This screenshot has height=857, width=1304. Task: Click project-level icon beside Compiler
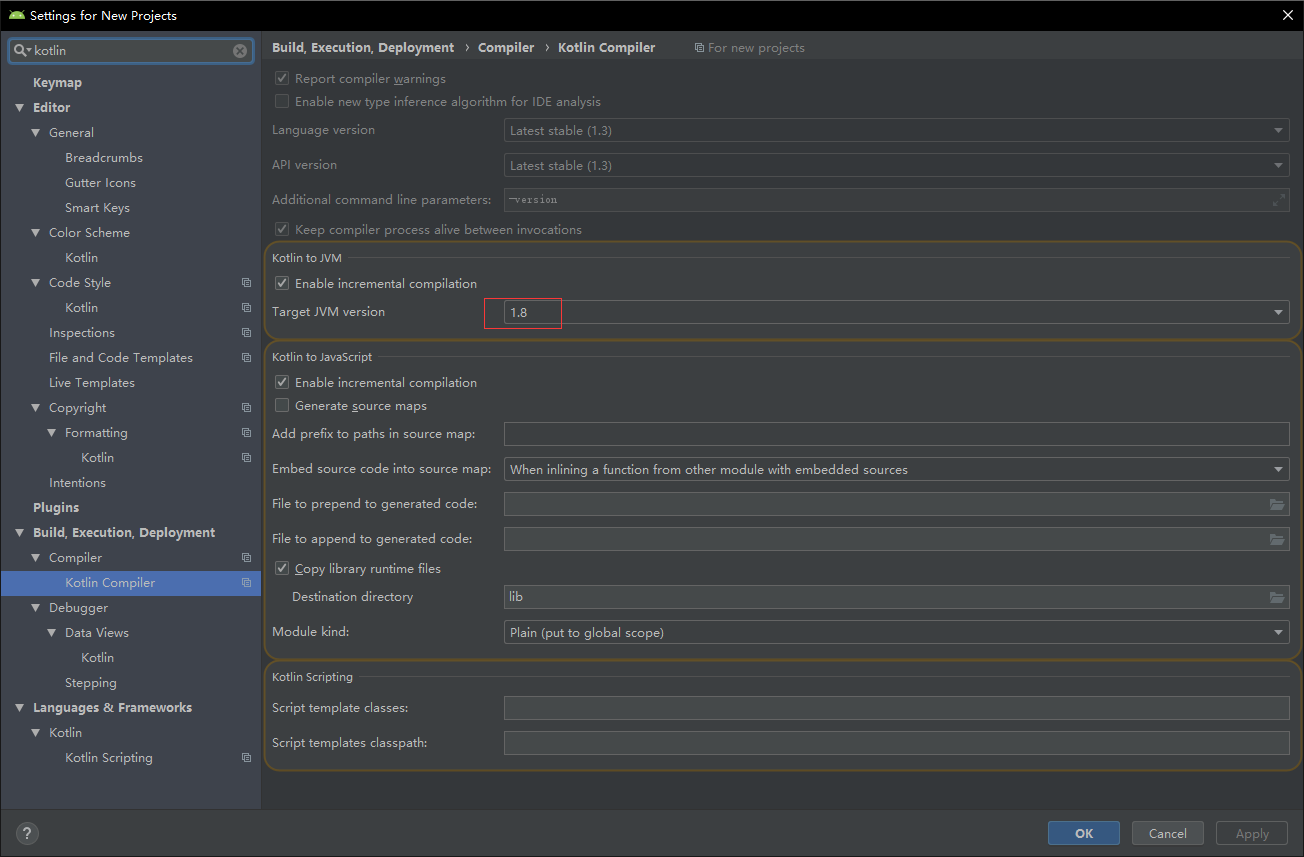coord(246,558)
